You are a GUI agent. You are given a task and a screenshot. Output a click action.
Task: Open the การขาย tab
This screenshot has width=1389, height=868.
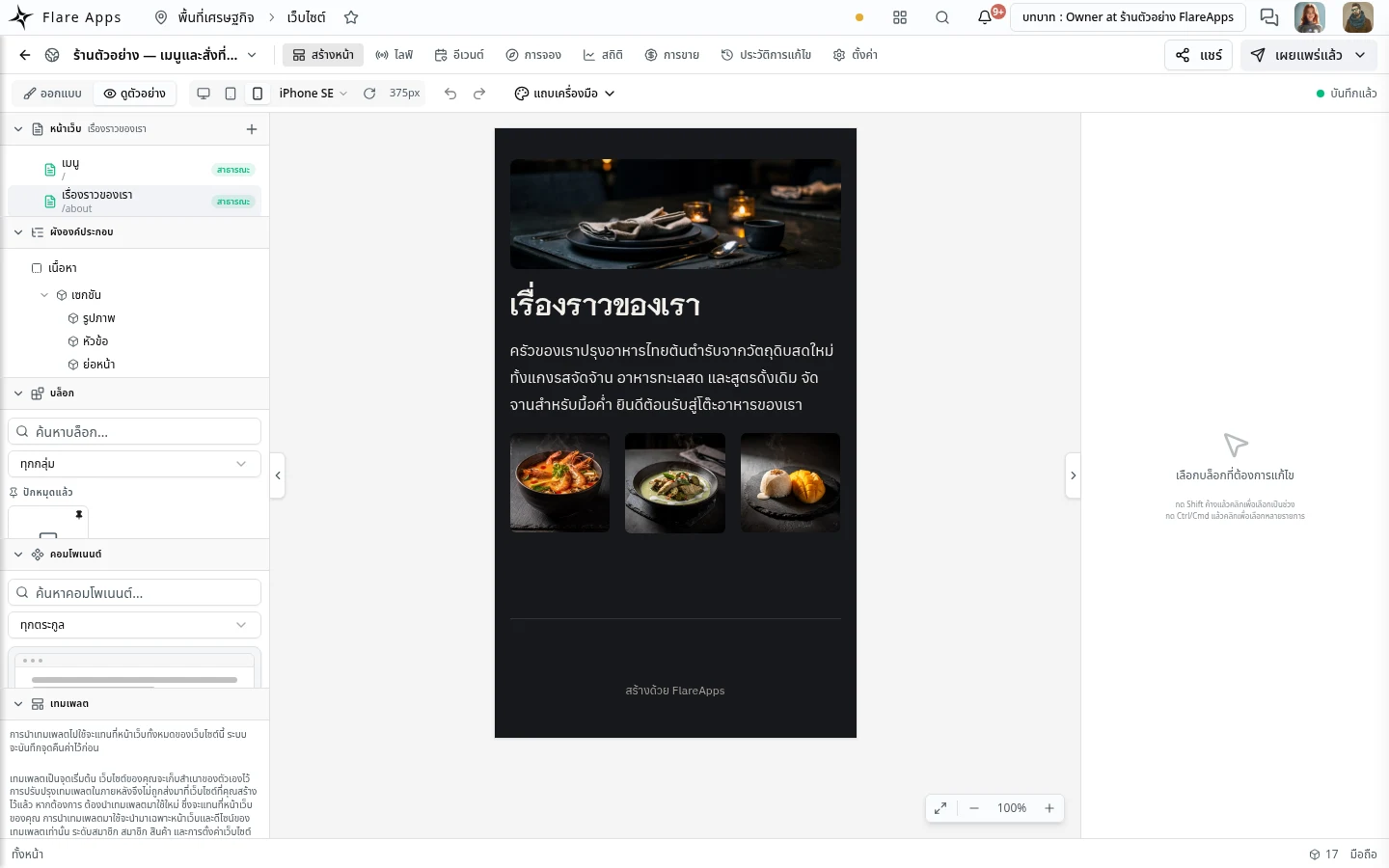click(672, 55)
